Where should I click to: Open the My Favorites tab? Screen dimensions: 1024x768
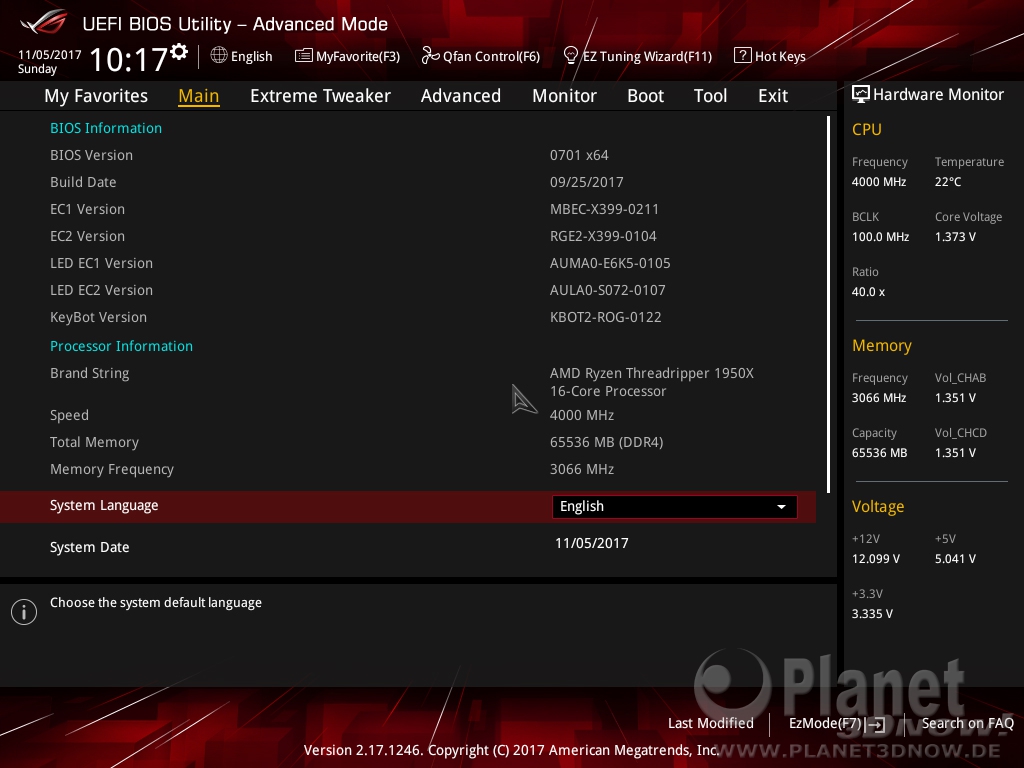(96, 96)
